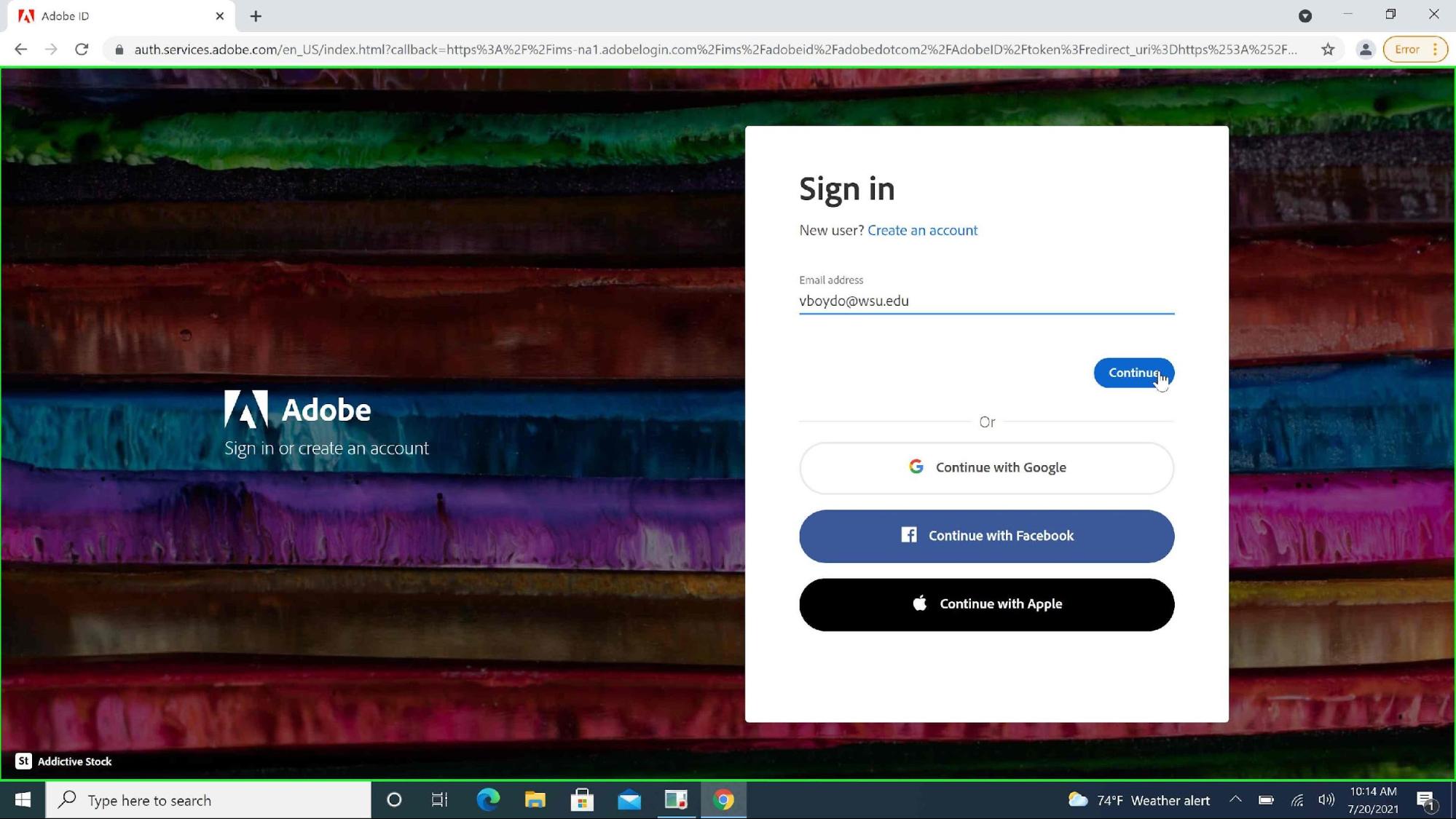This screenshot has height=819, width=1456.
Task: Go back with the browser back arrow
Action: pos(21,50)
